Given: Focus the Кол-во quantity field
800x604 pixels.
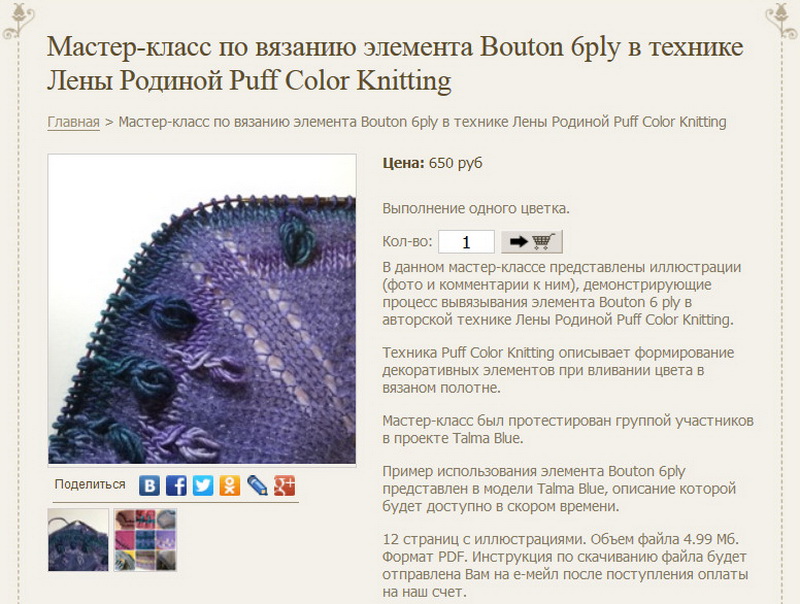Looking at the screenshot, I should coord(466,242).
